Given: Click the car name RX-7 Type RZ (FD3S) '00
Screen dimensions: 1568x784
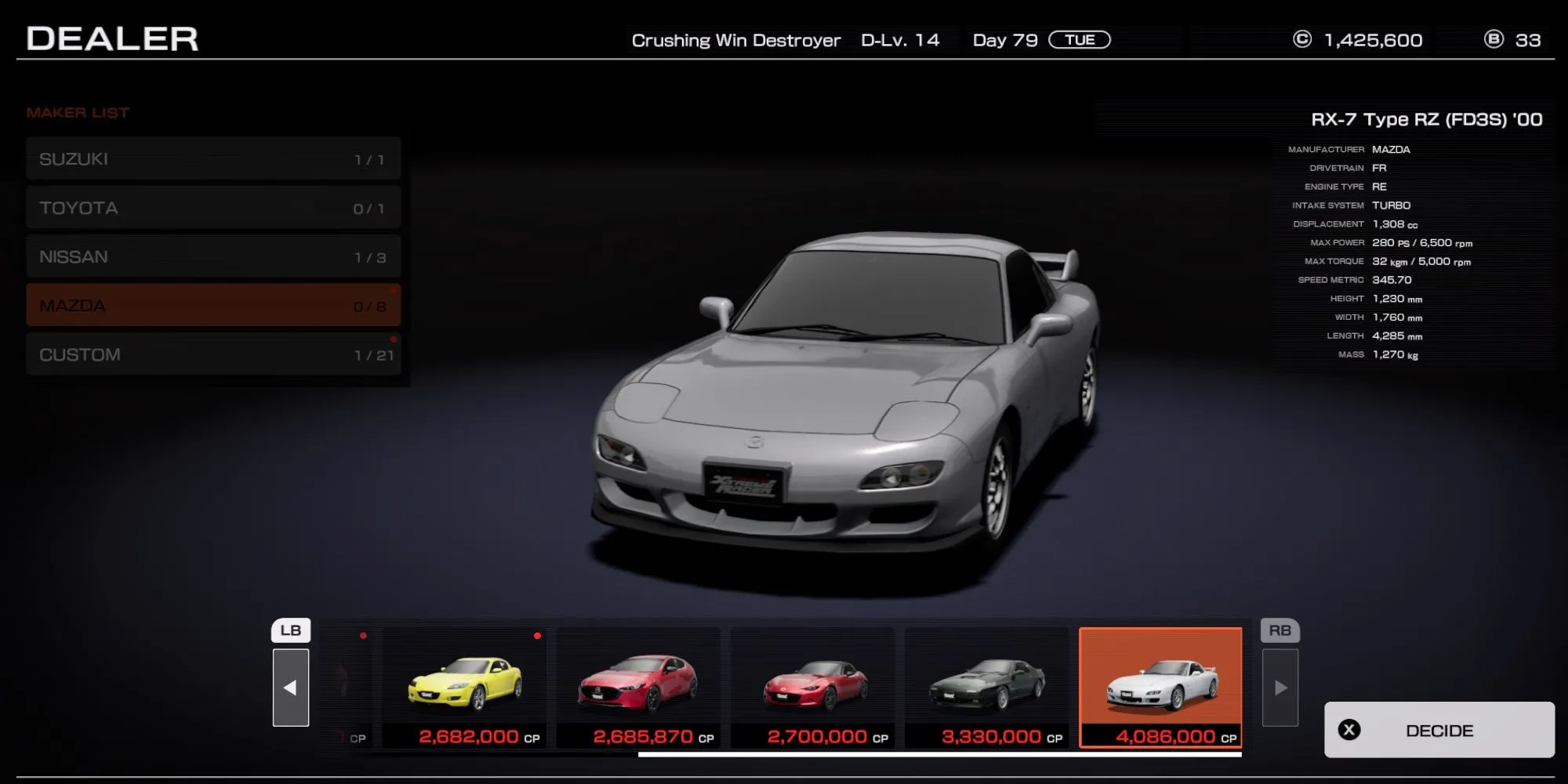Looking at the screenshot, I should pyautogui.click(x=1427, y=119).
